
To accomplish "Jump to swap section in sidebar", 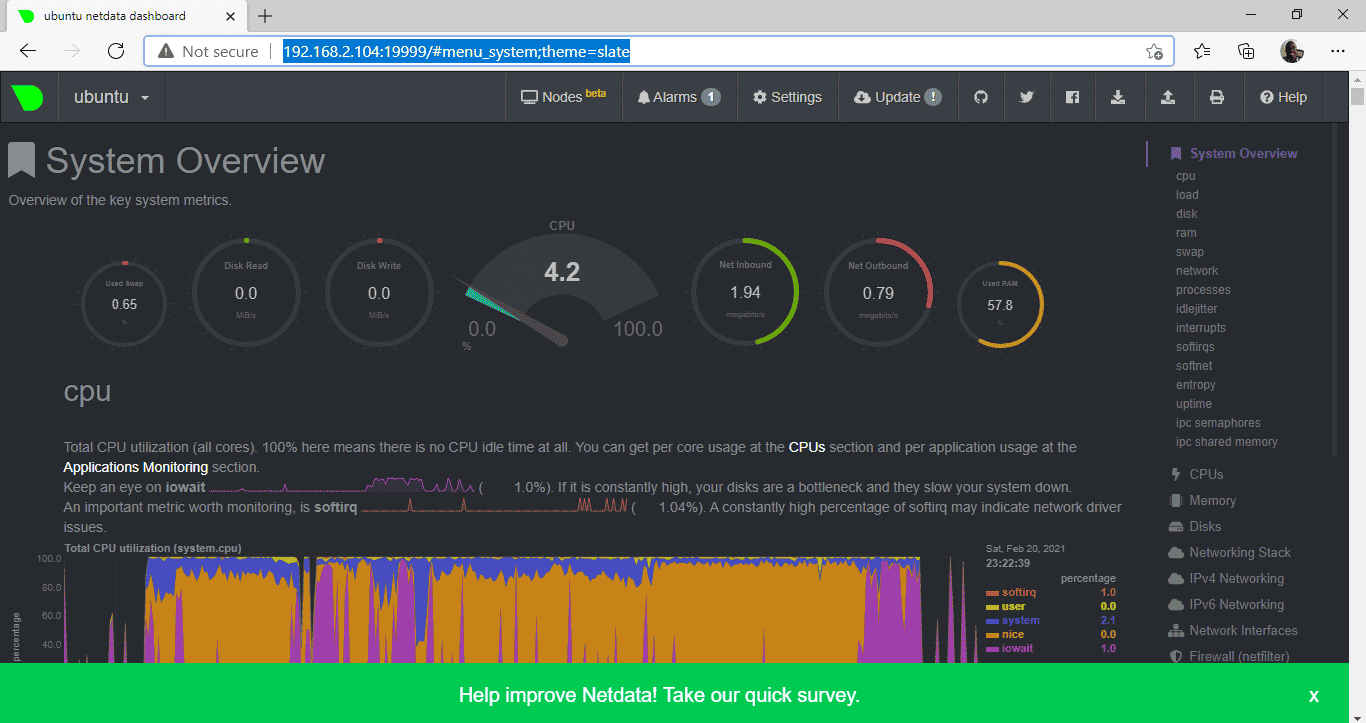I will pyautogui.click(x=1190, y=252).
